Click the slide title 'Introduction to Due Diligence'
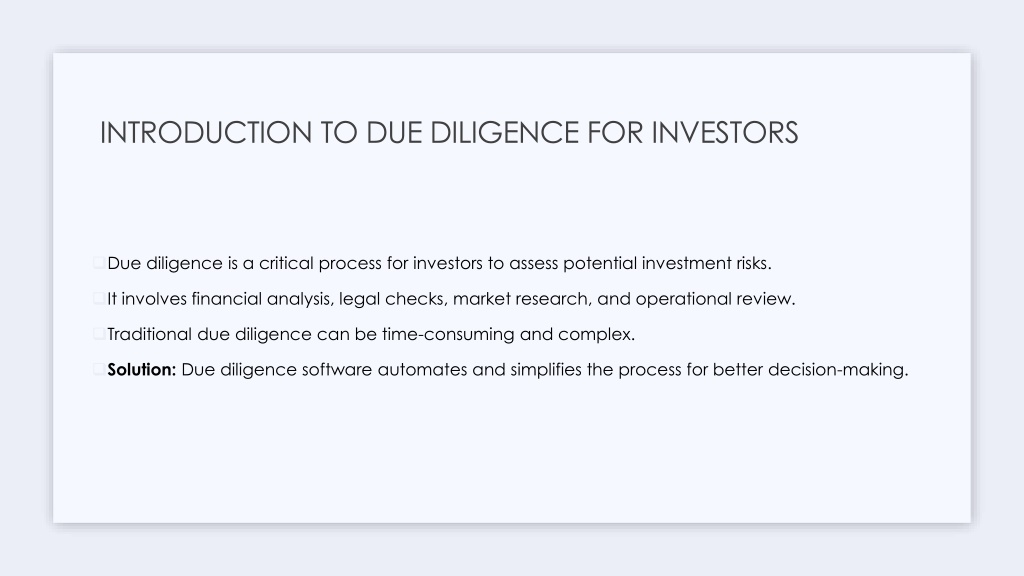This screenshot has width=1024, height=576. coord(449,133)
